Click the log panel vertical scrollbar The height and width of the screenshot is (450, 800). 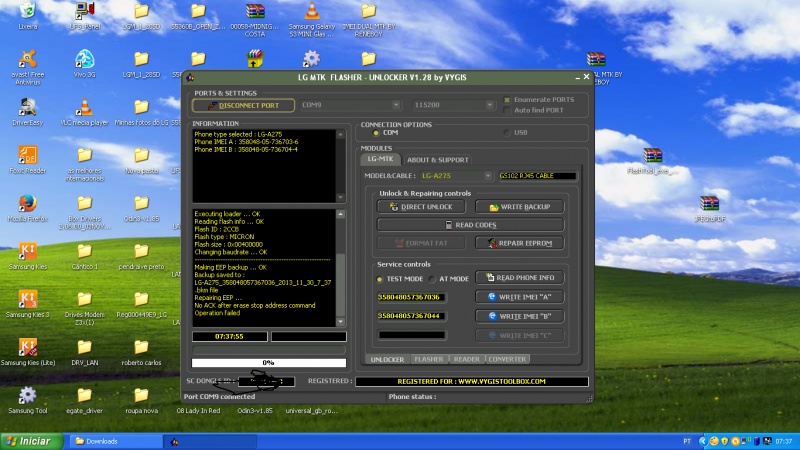[x=340, y=268]
